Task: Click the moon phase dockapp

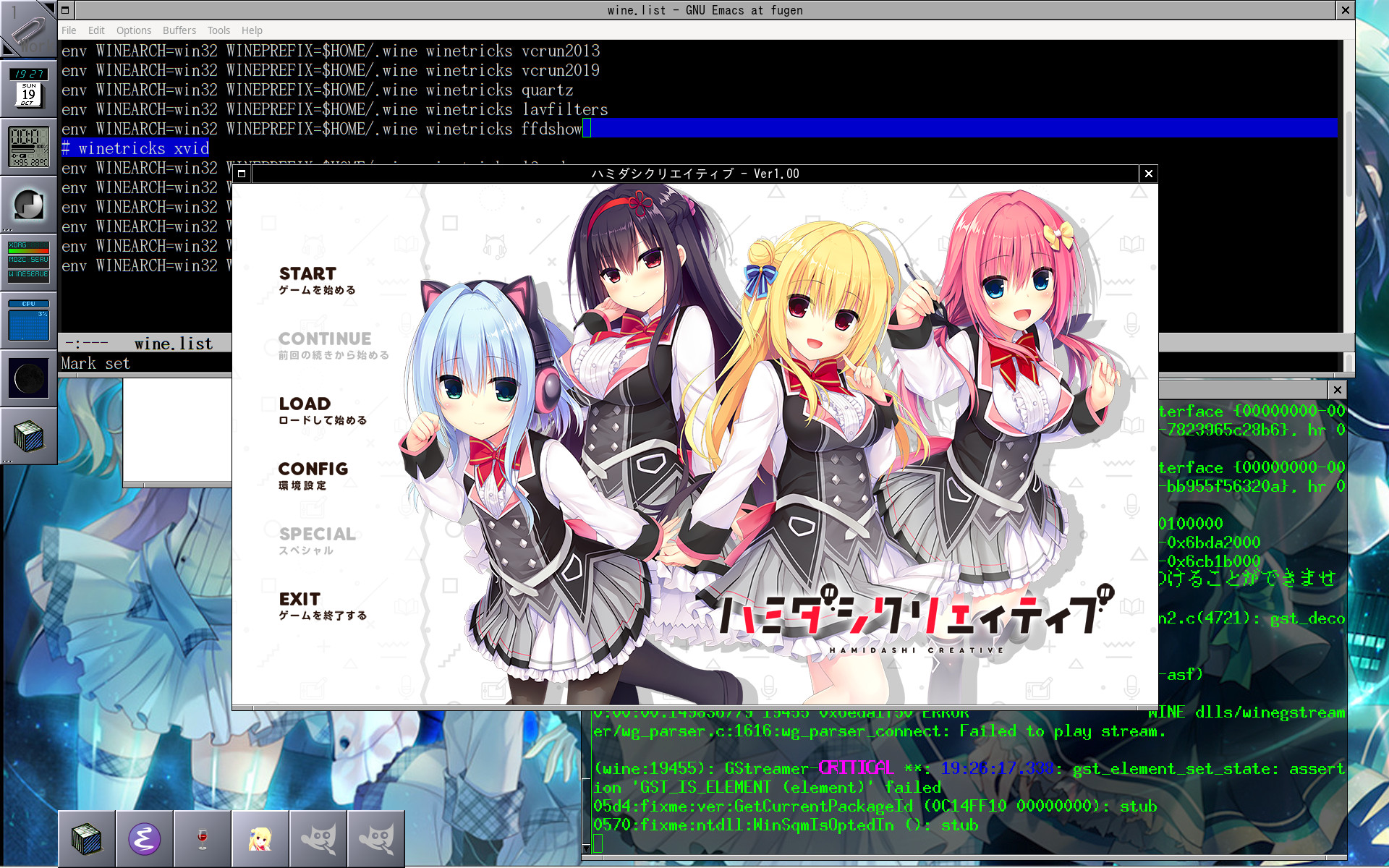Action: (x=29, y=378)
